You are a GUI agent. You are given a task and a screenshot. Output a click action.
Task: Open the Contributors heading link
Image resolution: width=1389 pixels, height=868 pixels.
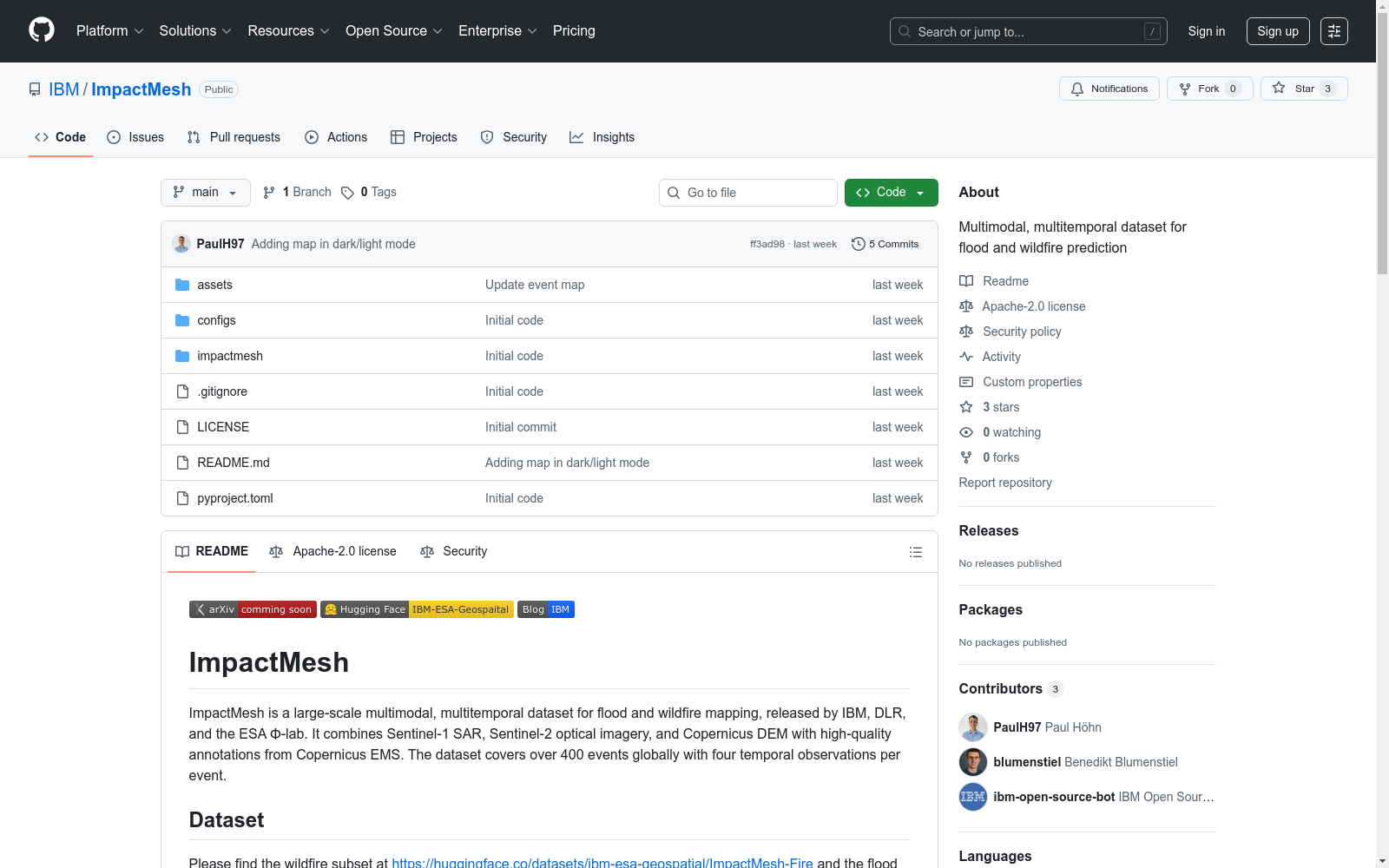(x=1011, y=688)
